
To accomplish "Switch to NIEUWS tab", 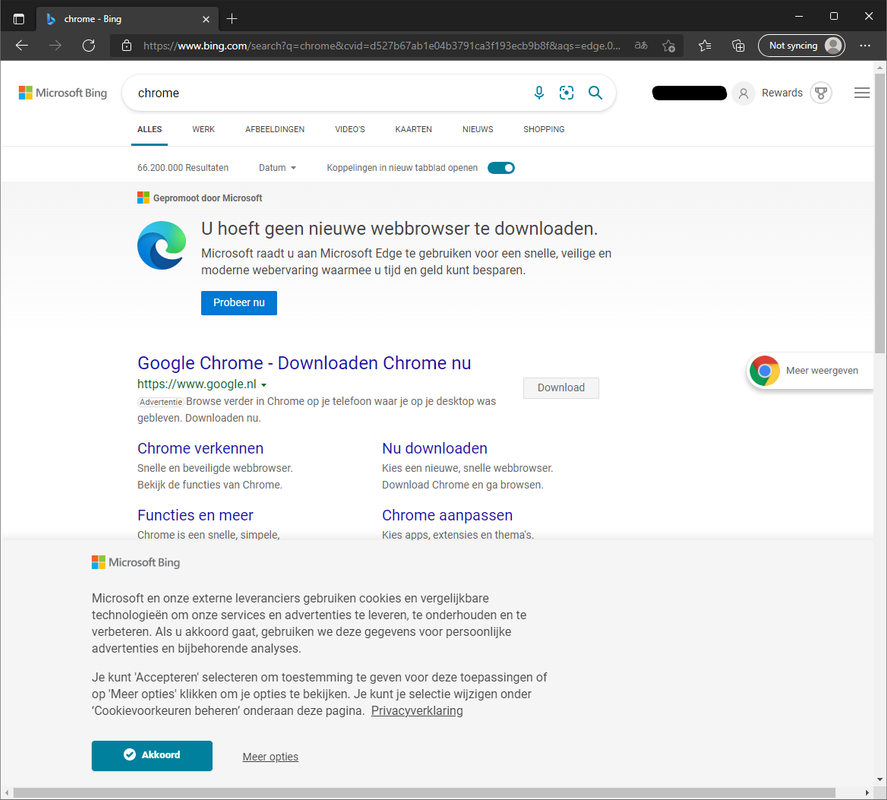I will [x=477, y=130].
